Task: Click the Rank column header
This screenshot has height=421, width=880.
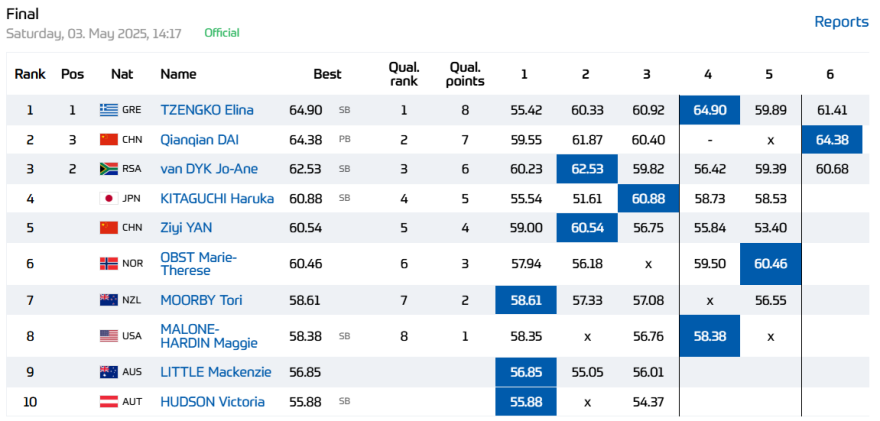Action: [30, 74]
